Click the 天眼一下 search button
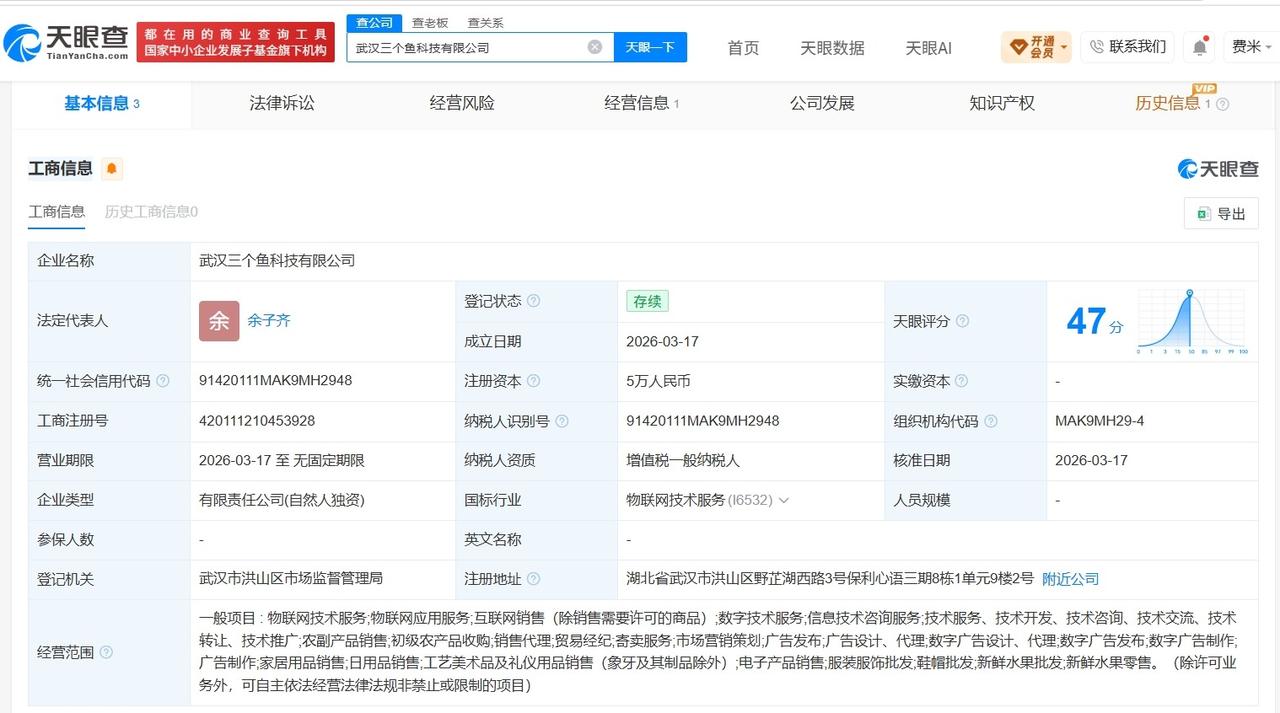1280x713 pixels. pos(650,47)
